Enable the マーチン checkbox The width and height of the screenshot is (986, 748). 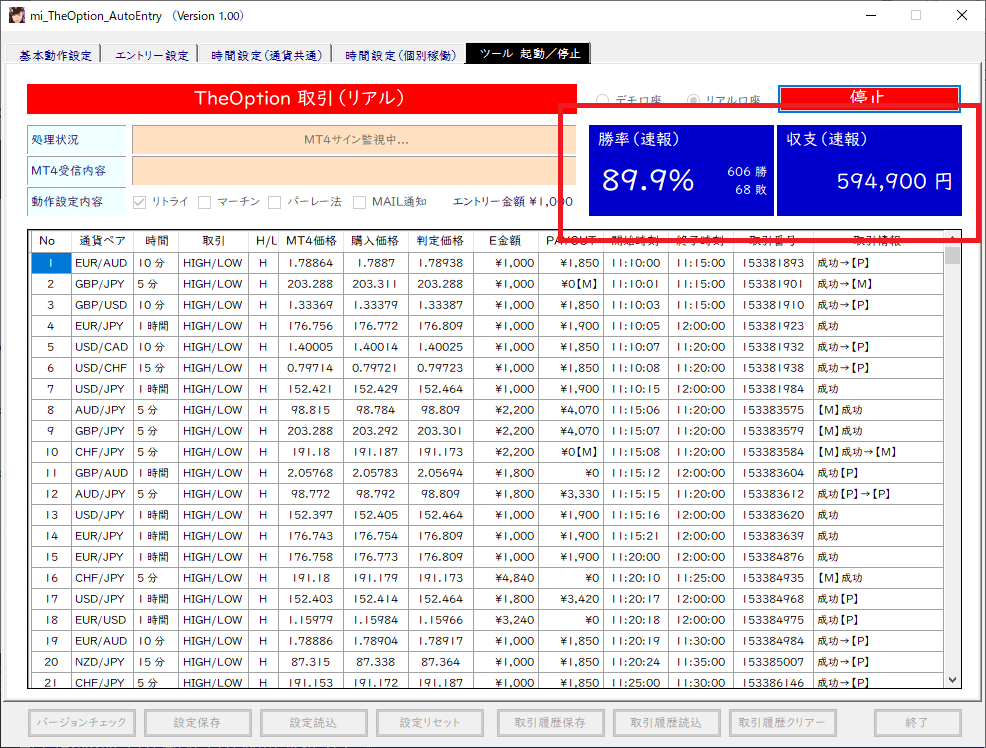(x=205, y=202)
